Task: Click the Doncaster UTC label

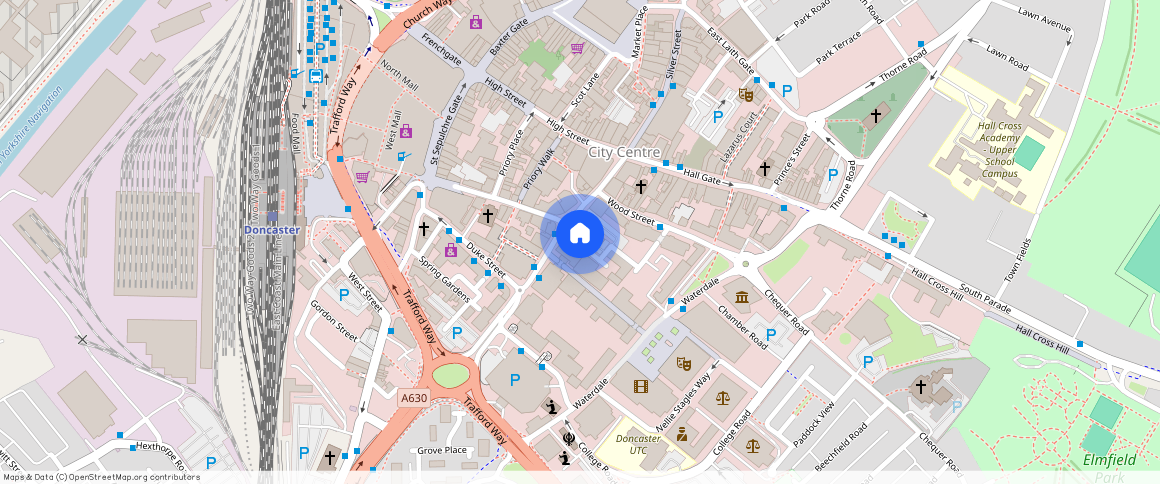Action: pos(638,445)
